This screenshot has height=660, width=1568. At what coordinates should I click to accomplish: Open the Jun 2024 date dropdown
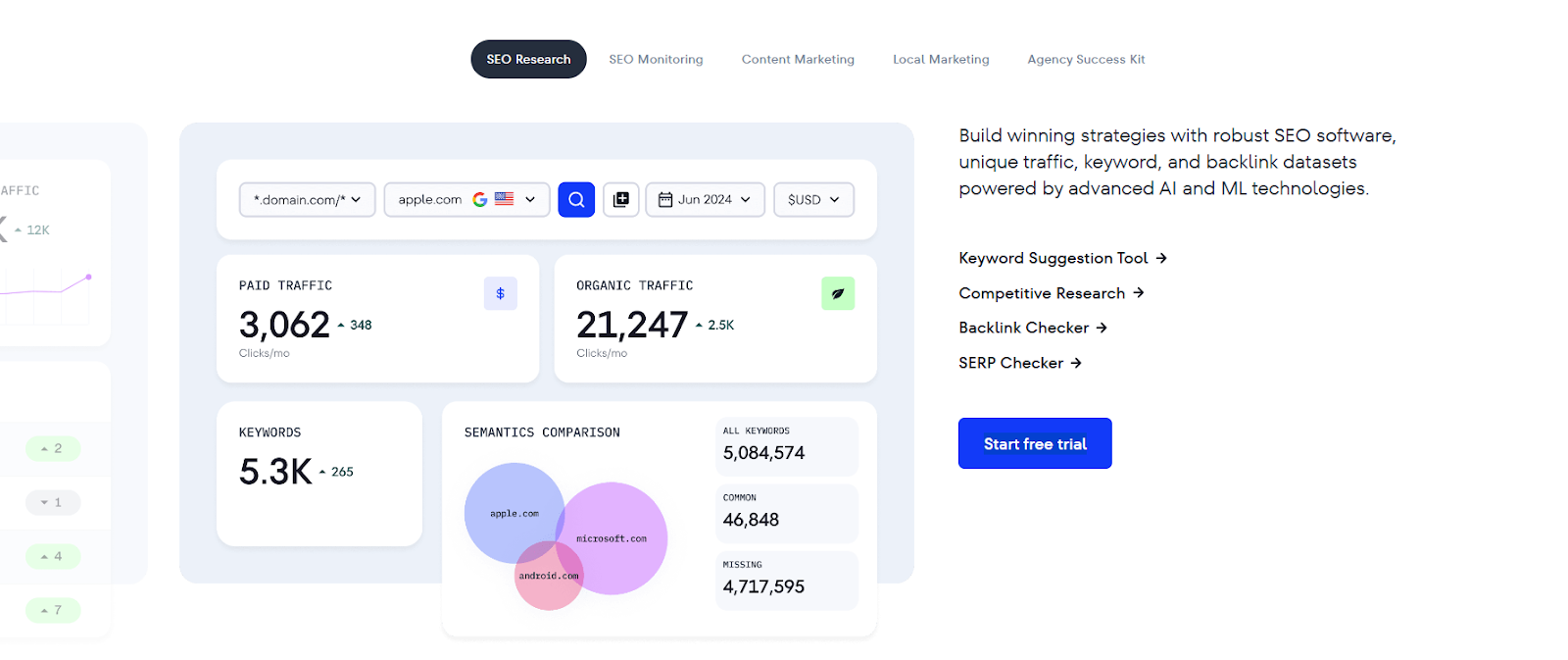pyautogui.click(x=705, y=199)
